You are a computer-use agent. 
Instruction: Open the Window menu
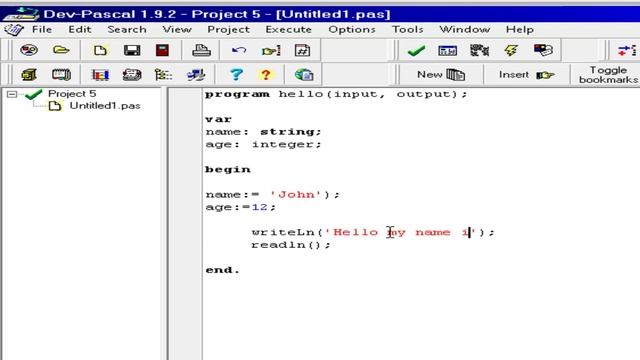tap(464, 29)
